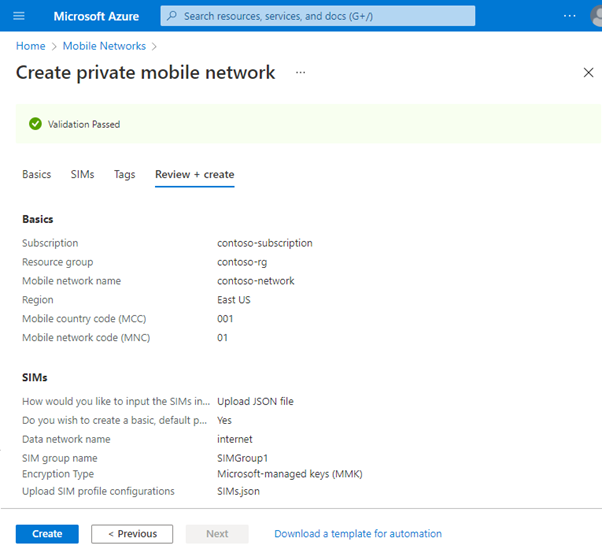
Task: Click the green Validation Passed checkmark
Action: click(x=35, y=124)
